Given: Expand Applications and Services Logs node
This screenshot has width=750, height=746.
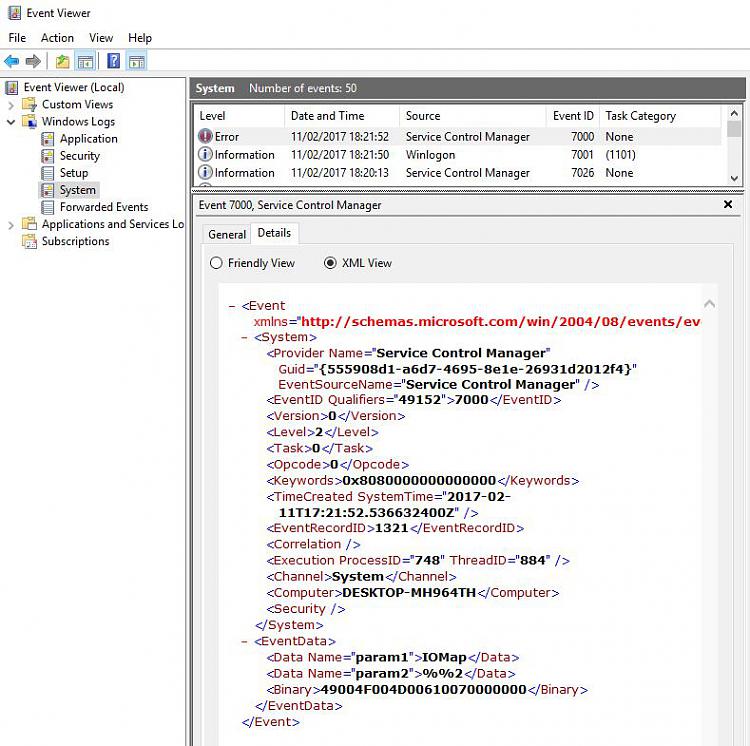Looking at the screenshot, I should pos(11,225).
